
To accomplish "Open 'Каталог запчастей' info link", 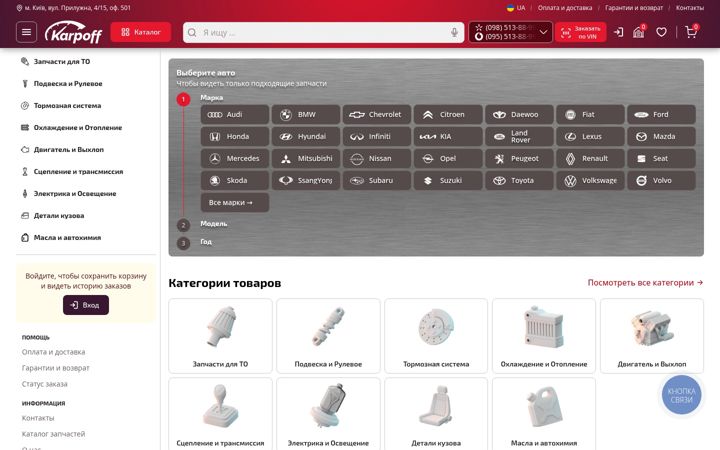I will pos(53,433).
